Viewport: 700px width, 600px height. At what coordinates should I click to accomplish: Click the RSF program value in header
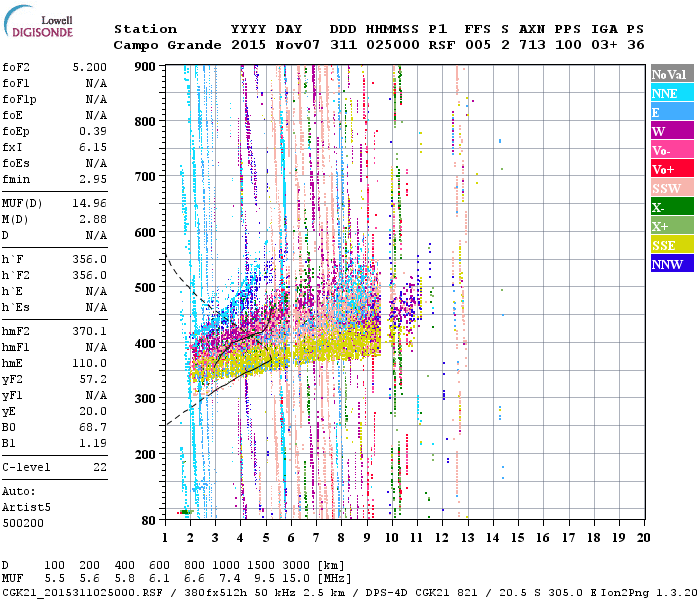click(x=442, y=45)
